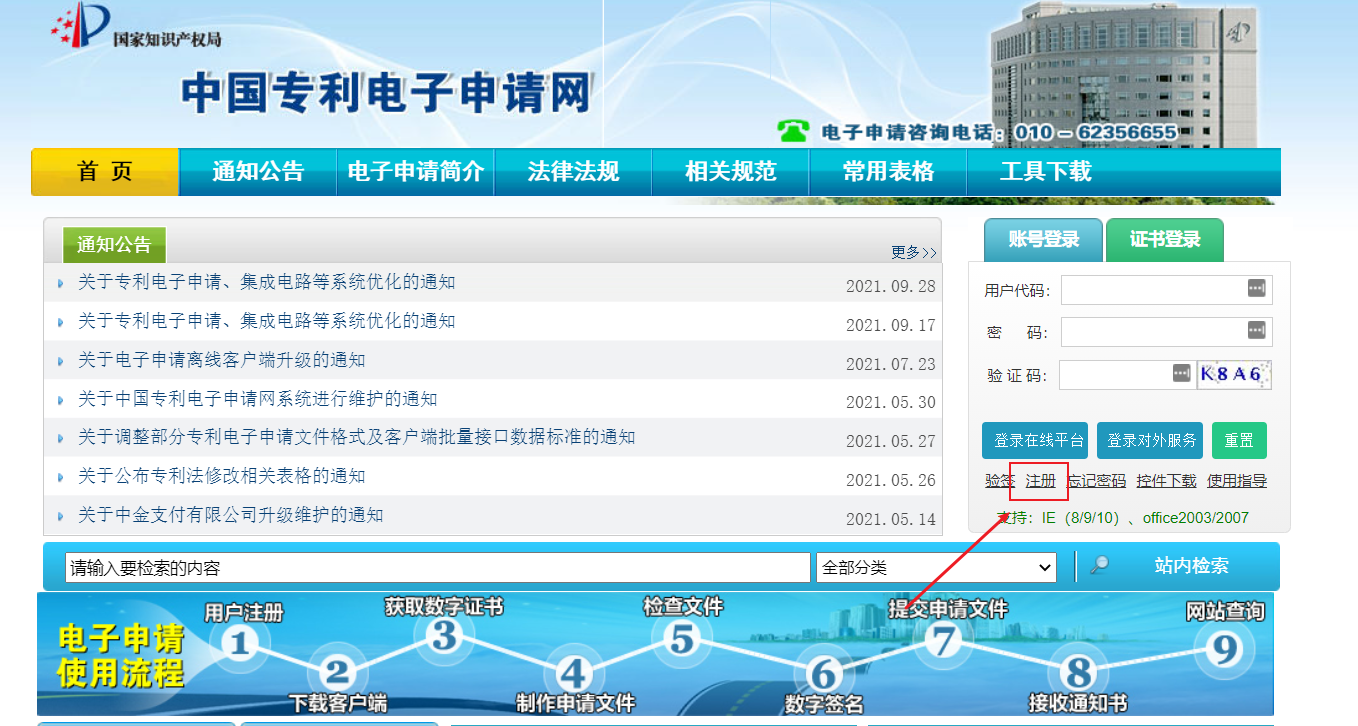This screenshot has width=1358, height=726.
Task: Click 站内检索 search button
Action: pos(1191,566)
